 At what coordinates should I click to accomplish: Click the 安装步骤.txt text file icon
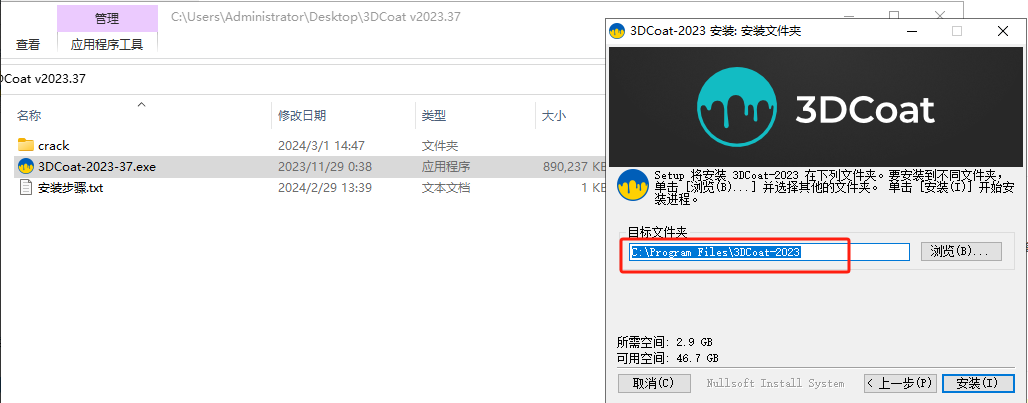point(26,187)
